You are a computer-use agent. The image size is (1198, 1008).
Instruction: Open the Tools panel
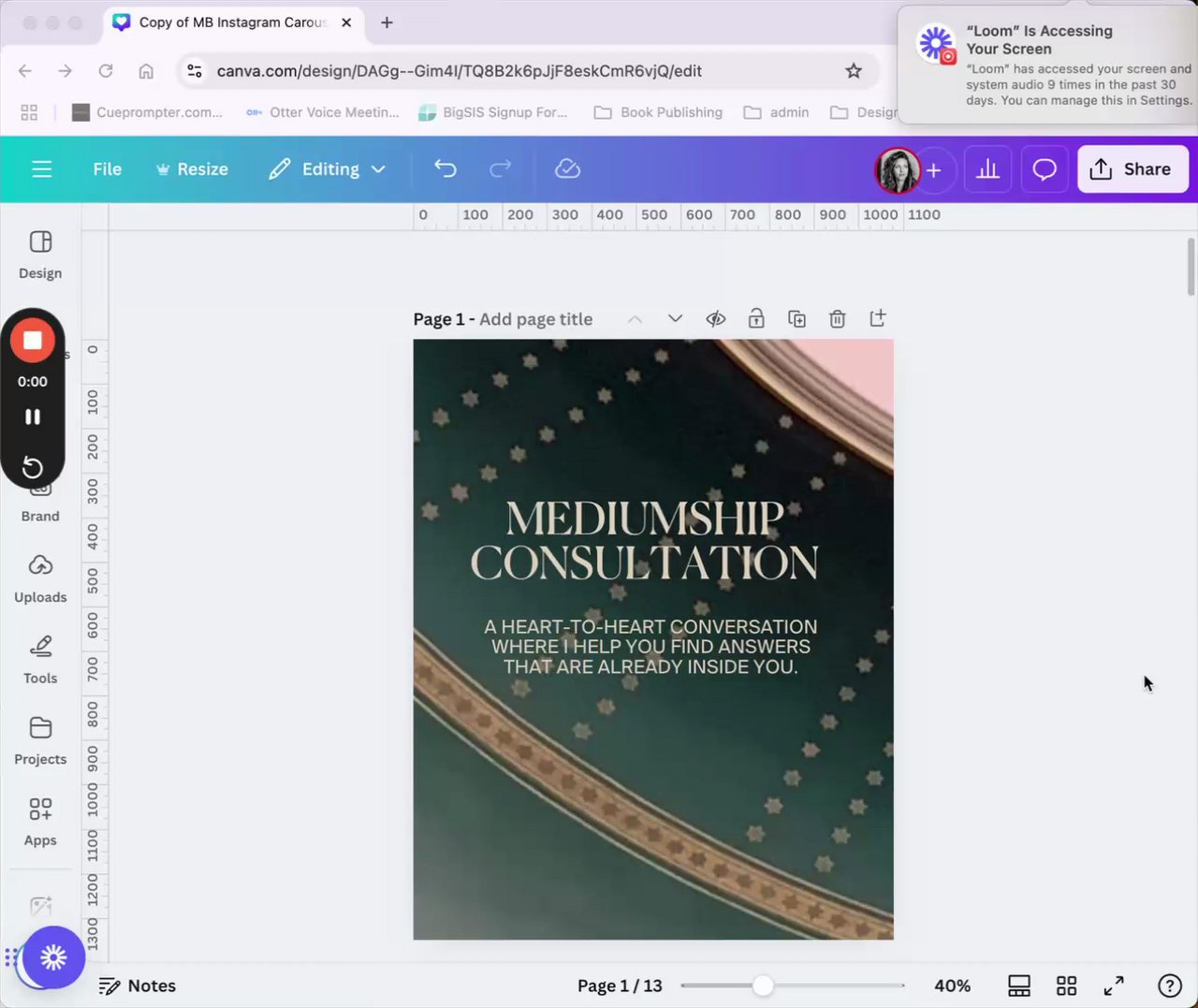(x=40, y=660)
